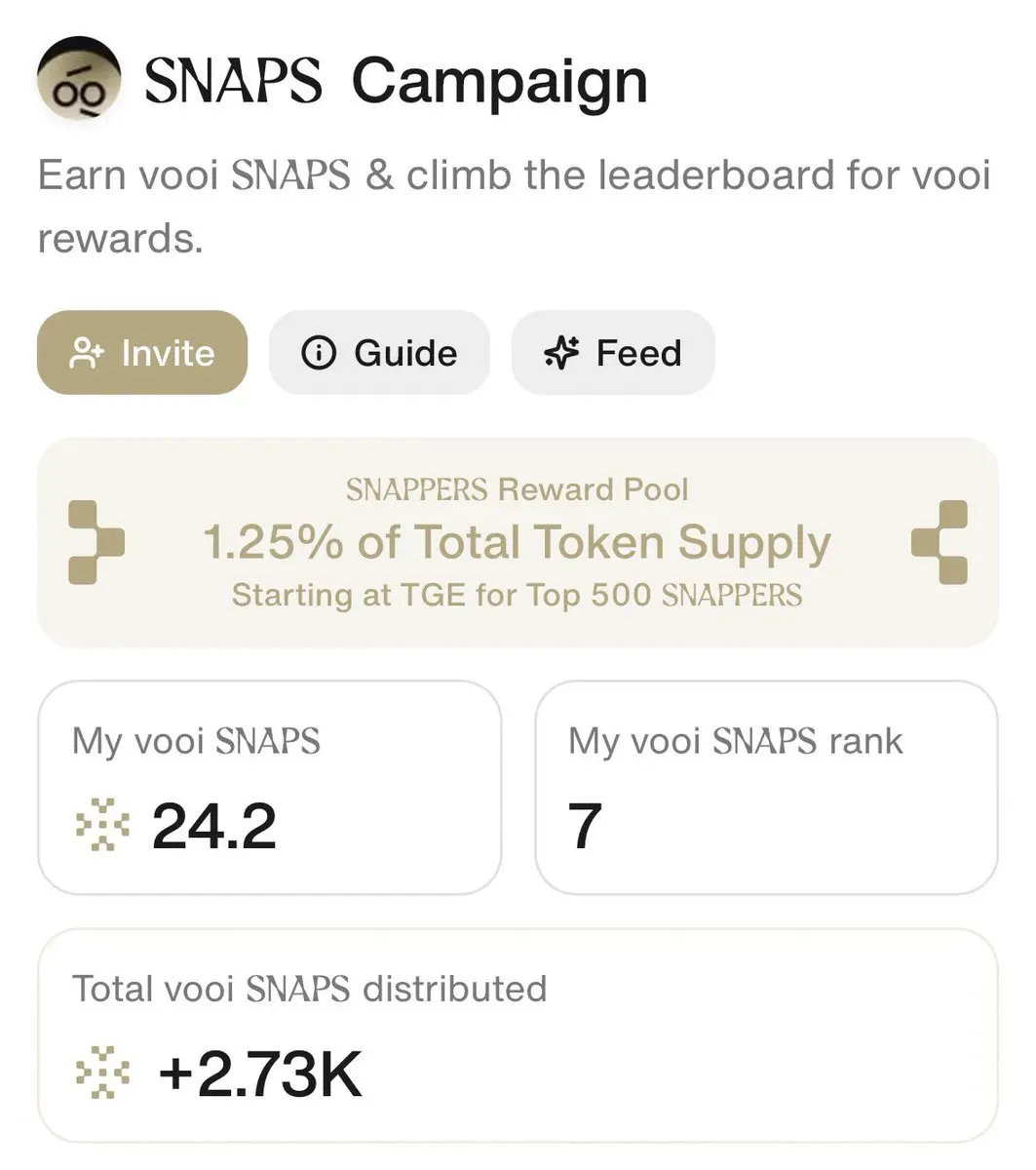The image size is (1036, 1170).
Task: Open the Invite button
Action: 142,353
